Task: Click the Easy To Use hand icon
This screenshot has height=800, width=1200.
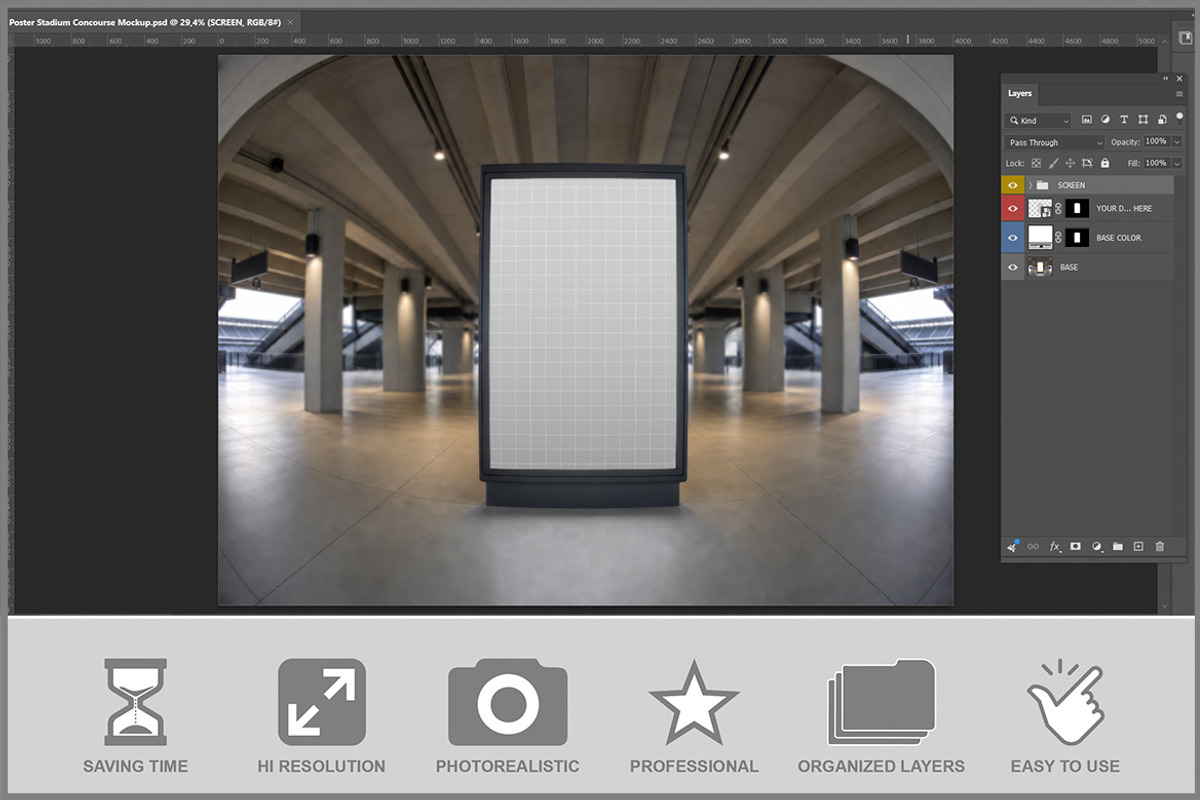Action: [x=1064, y=701]
